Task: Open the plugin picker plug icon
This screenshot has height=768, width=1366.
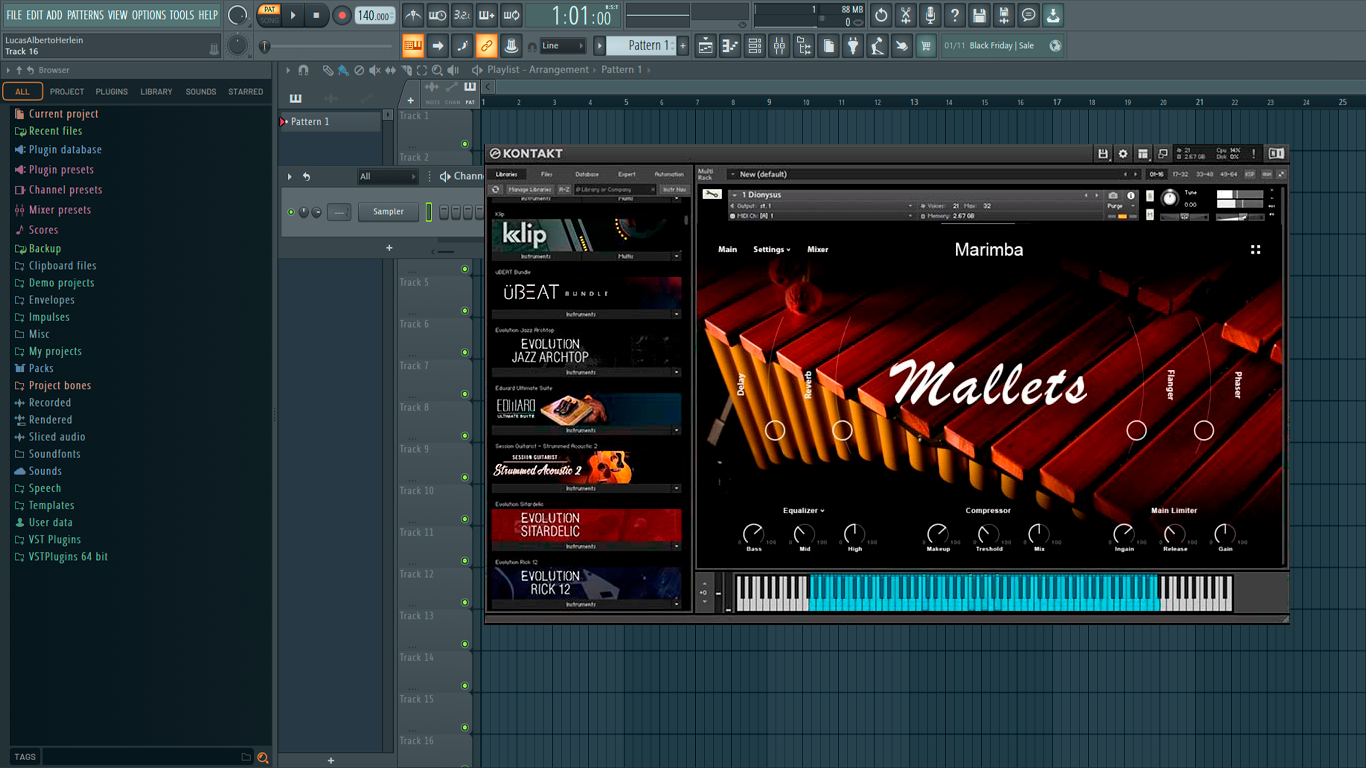Action: 853,46
